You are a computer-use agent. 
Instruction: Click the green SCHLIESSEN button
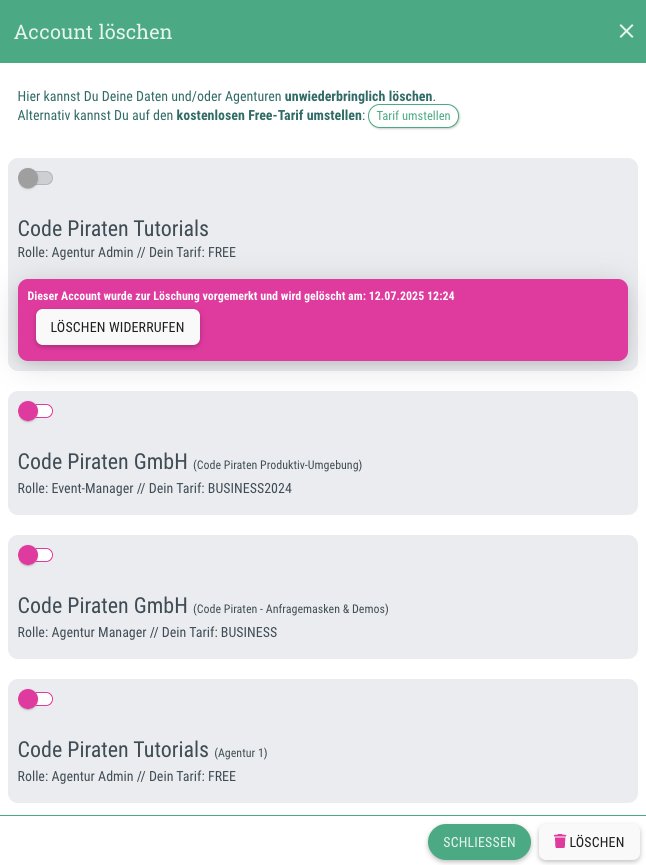pos(479,842)
